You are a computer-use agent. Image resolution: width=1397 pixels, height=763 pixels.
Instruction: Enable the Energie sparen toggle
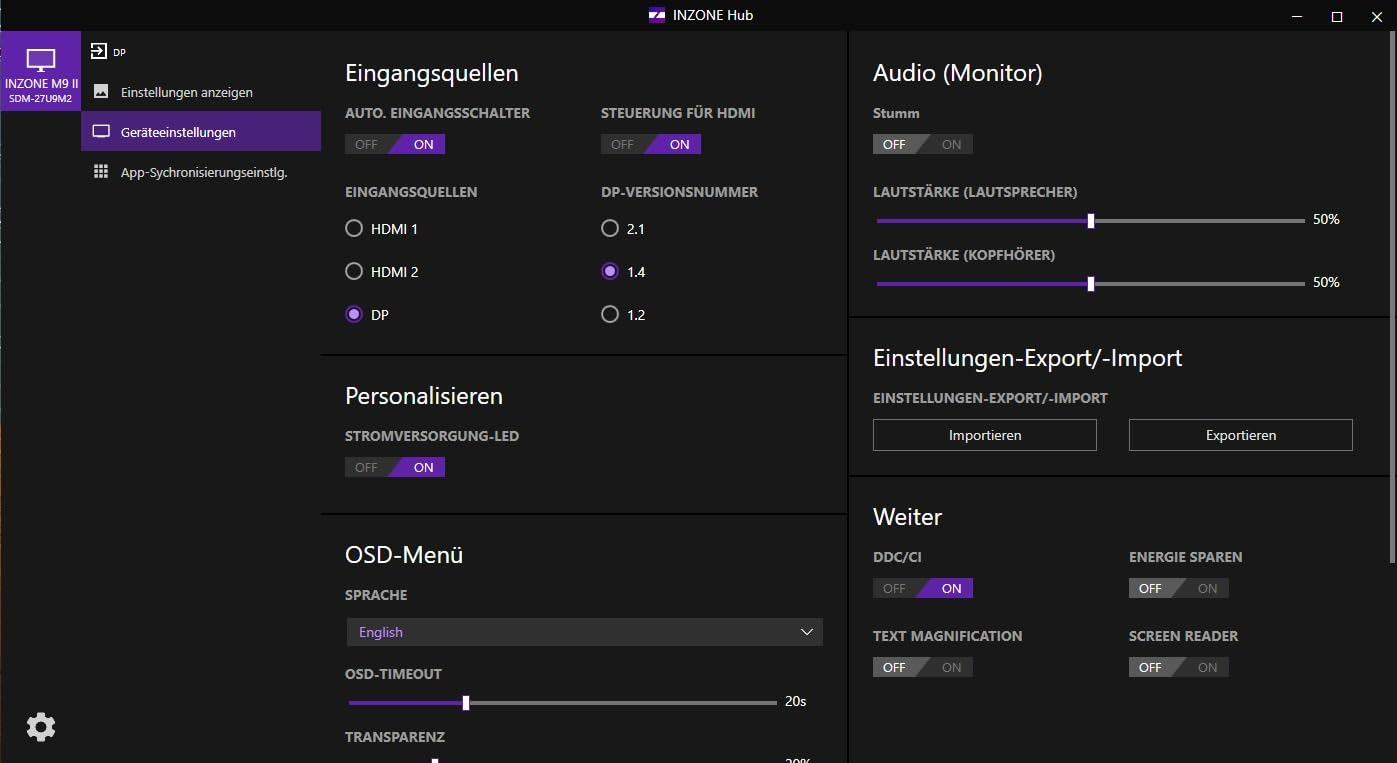coord(1179,588)
